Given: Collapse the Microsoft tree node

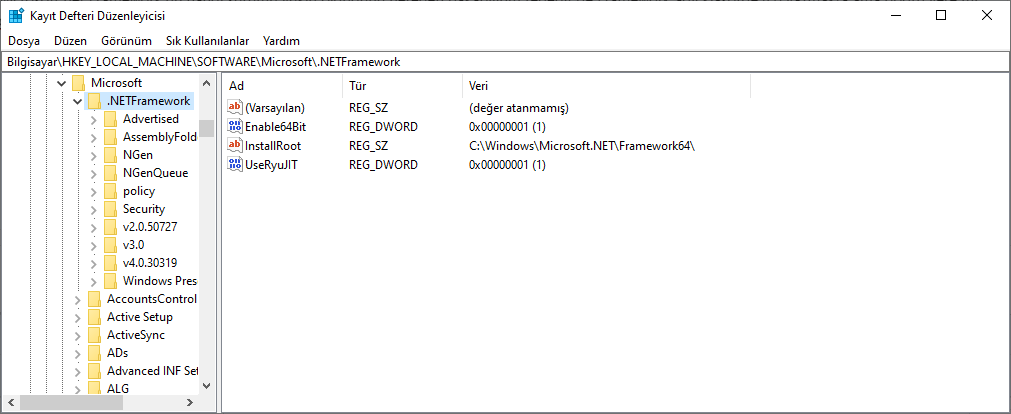Looking at the screenshot, I should [62, 83].
